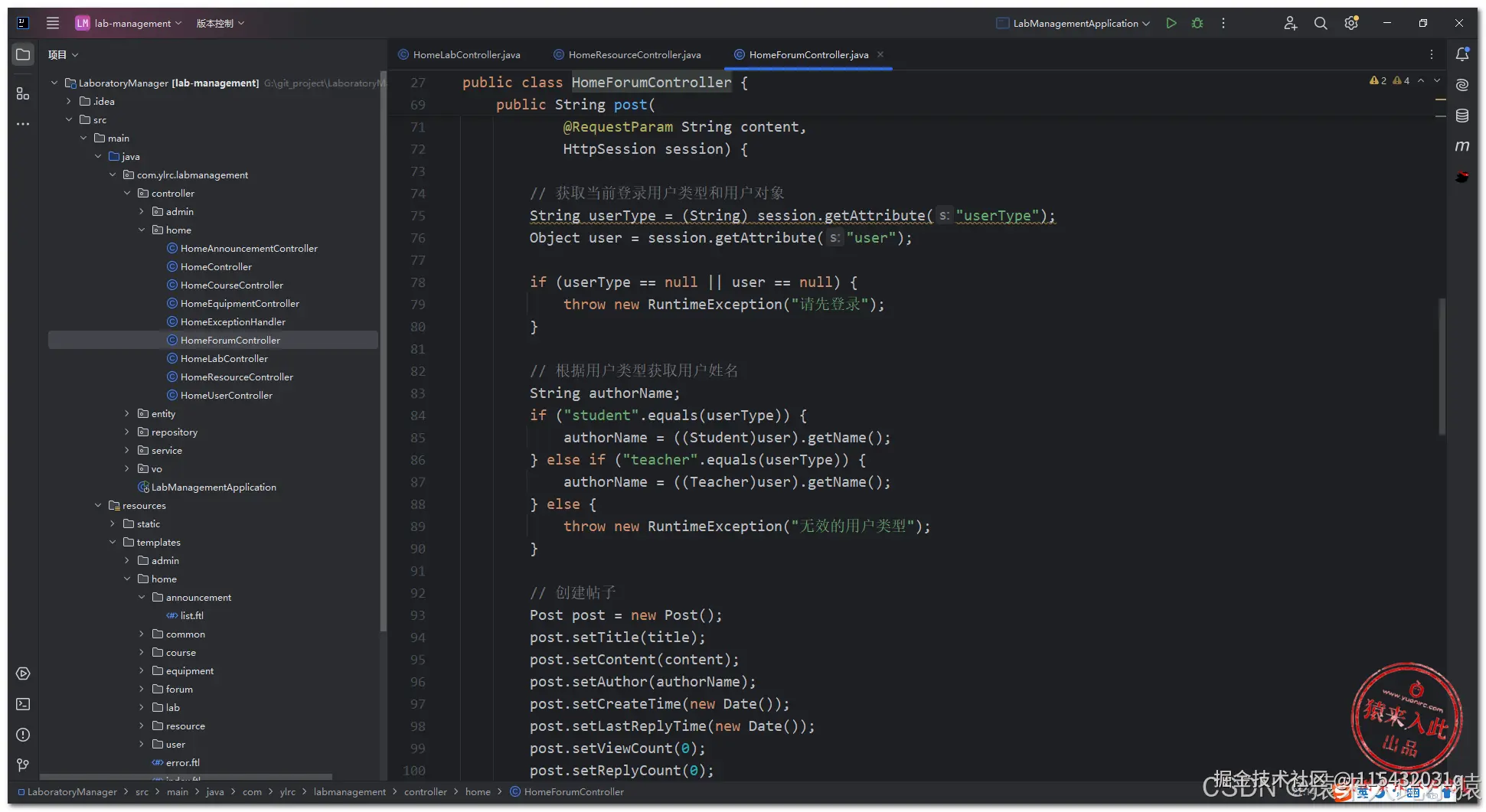Toggle the Project tool window icon
Screen dimensions: 1486x812
[23, 54]
